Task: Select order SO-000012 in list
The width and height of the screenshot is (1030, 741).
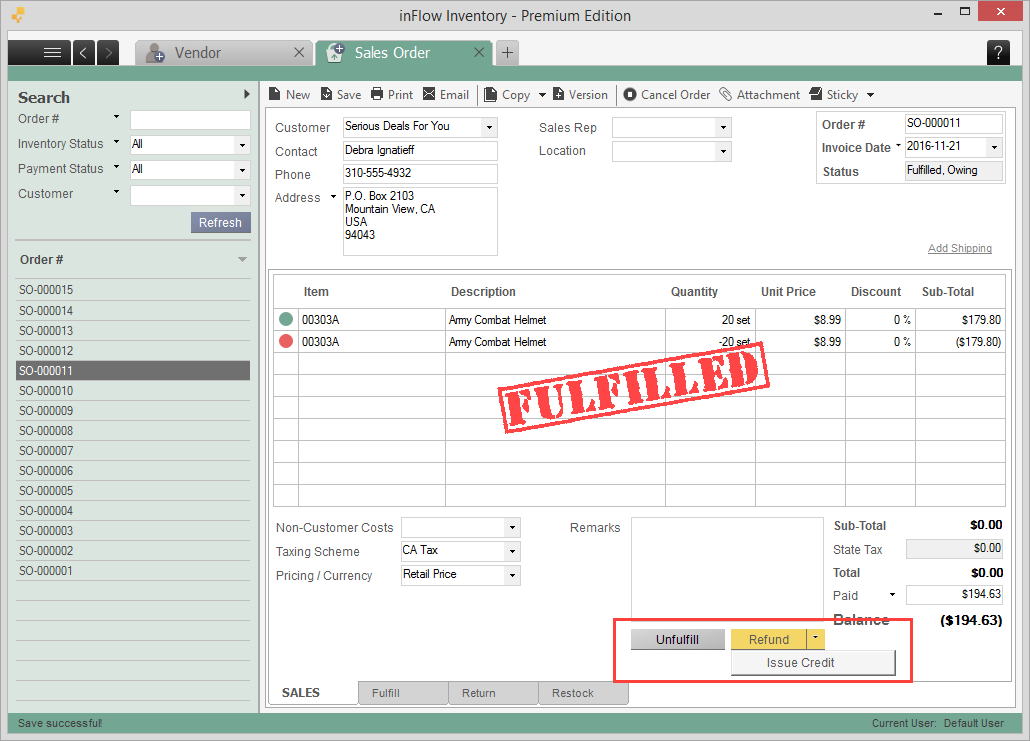Action: (x=133, y=350)
